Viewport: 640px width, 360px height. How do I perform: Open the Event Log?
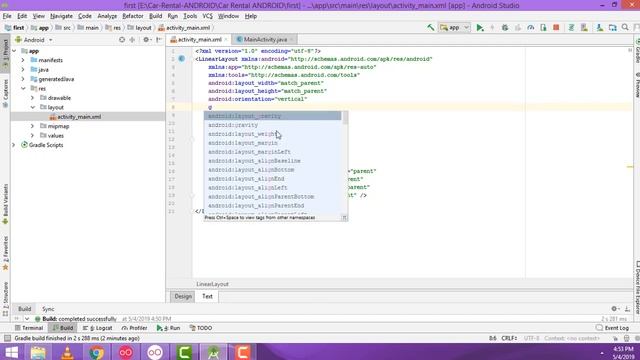point(612,328)
